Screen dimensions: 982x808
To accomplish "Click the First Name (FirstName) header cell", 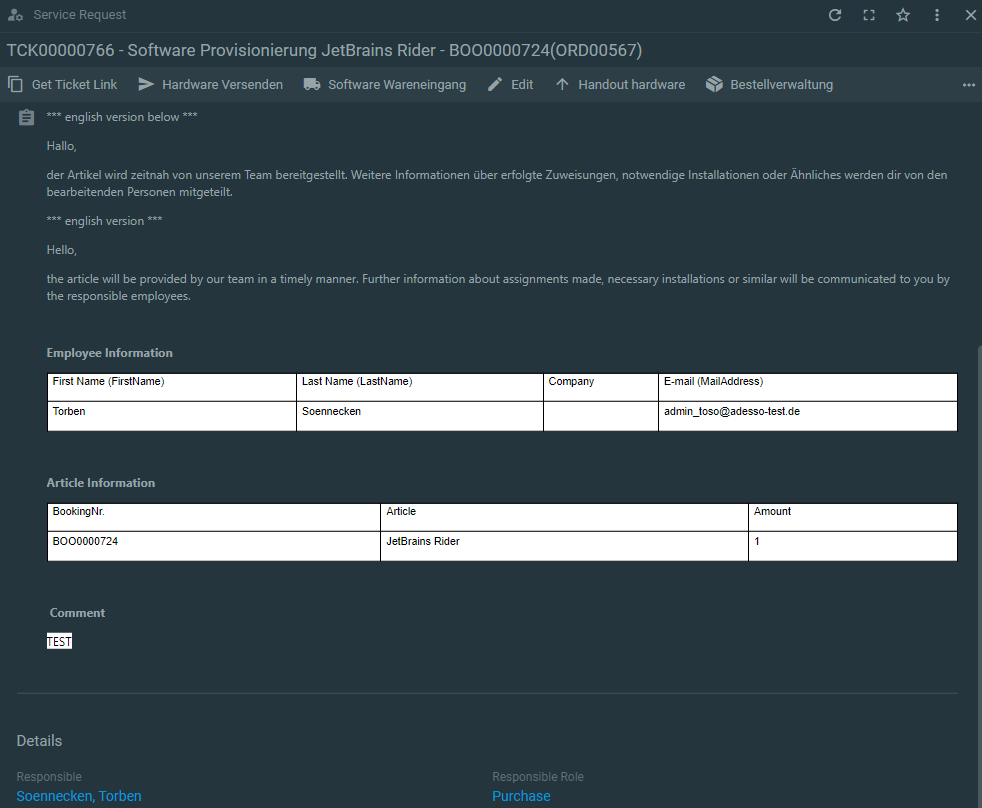I will 172,387.
